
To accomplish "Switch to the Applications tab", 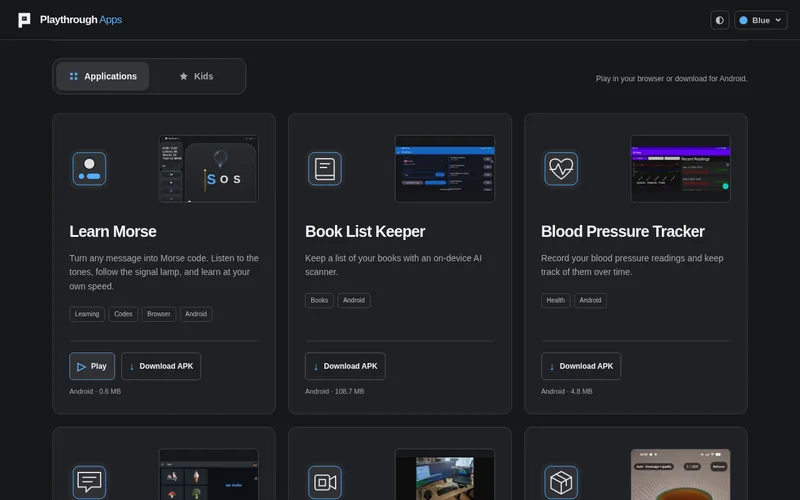I will [x=103, y=77].
